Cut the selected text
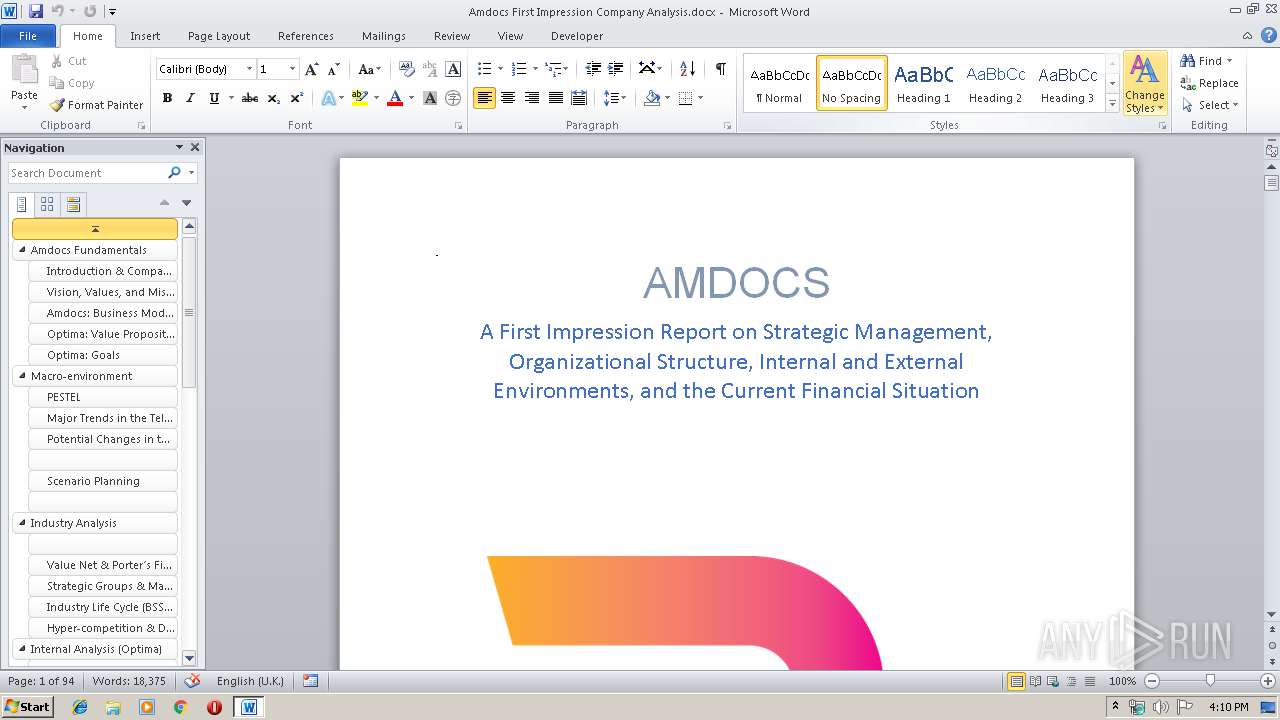This screenshot has width=1280, height=720. [x=68, y=61]
